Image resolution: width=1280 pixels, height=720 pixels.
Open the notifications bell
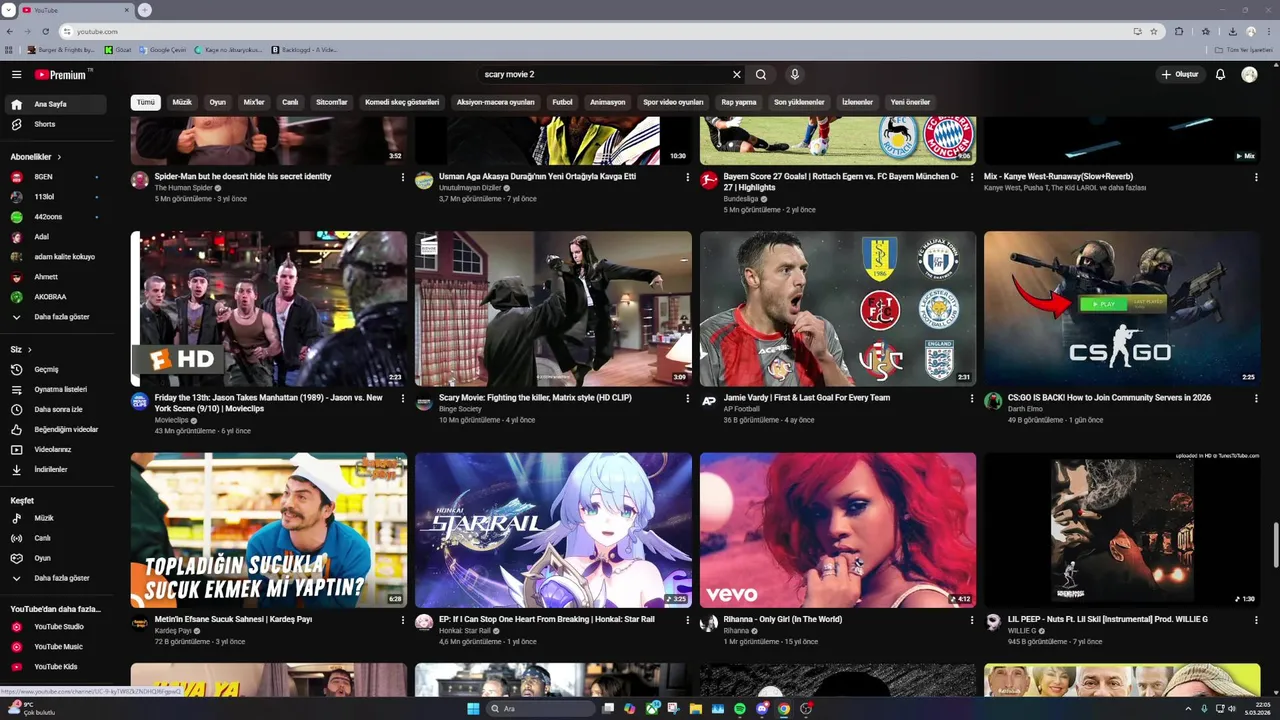coord(1220,75)
